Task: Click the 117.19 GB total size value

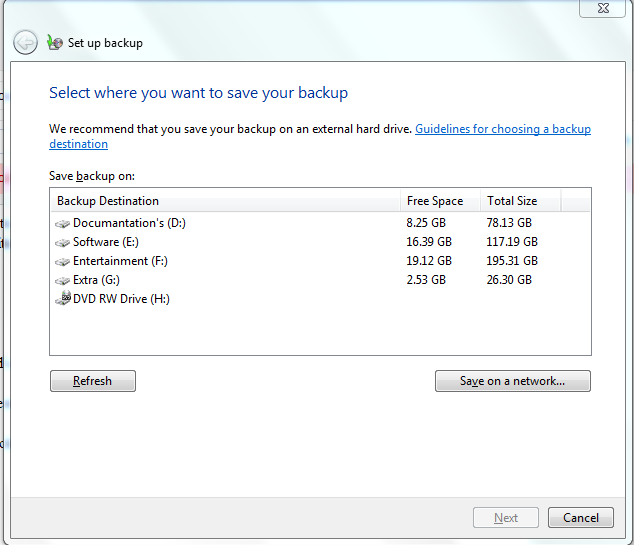Action: 512,242
